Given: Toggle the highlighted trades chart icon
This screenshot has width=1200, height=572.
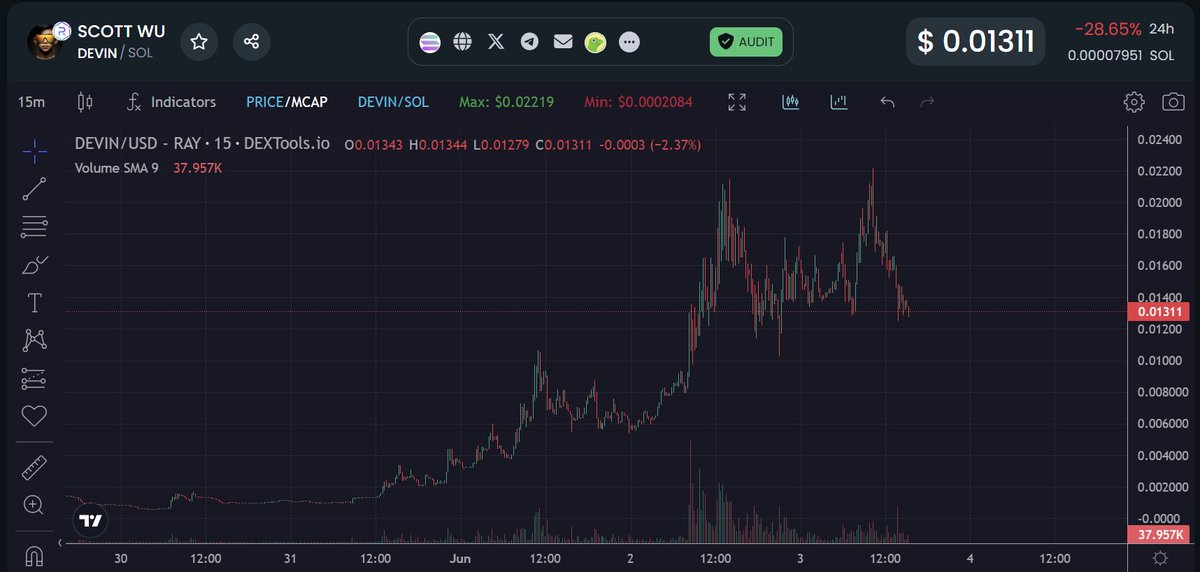Looking at the screenshot, I should coord(791,102).
